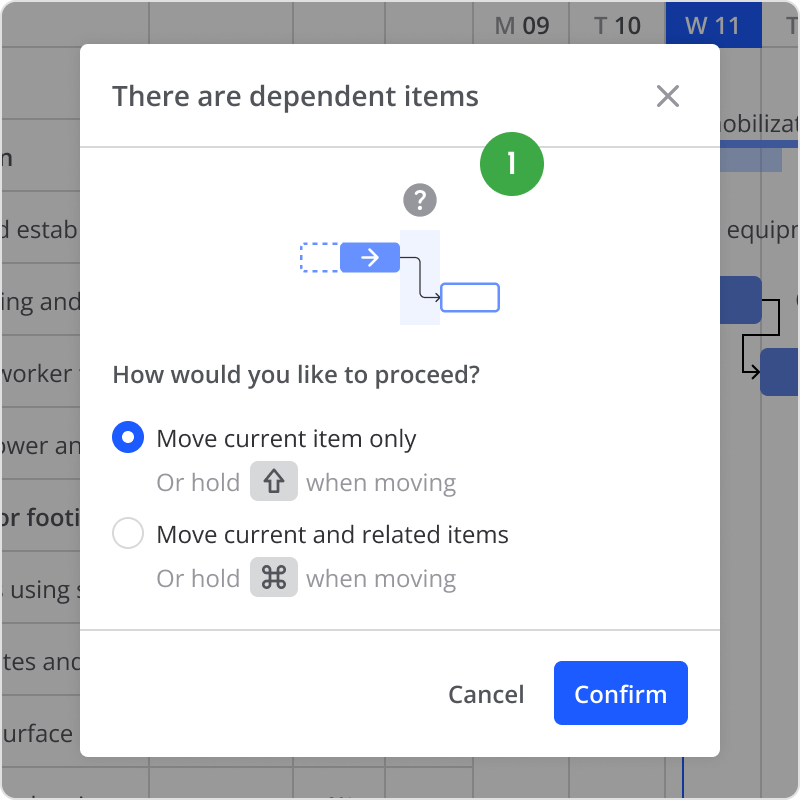
Task: Click the M 09 date column header
Action: [522, 25]
